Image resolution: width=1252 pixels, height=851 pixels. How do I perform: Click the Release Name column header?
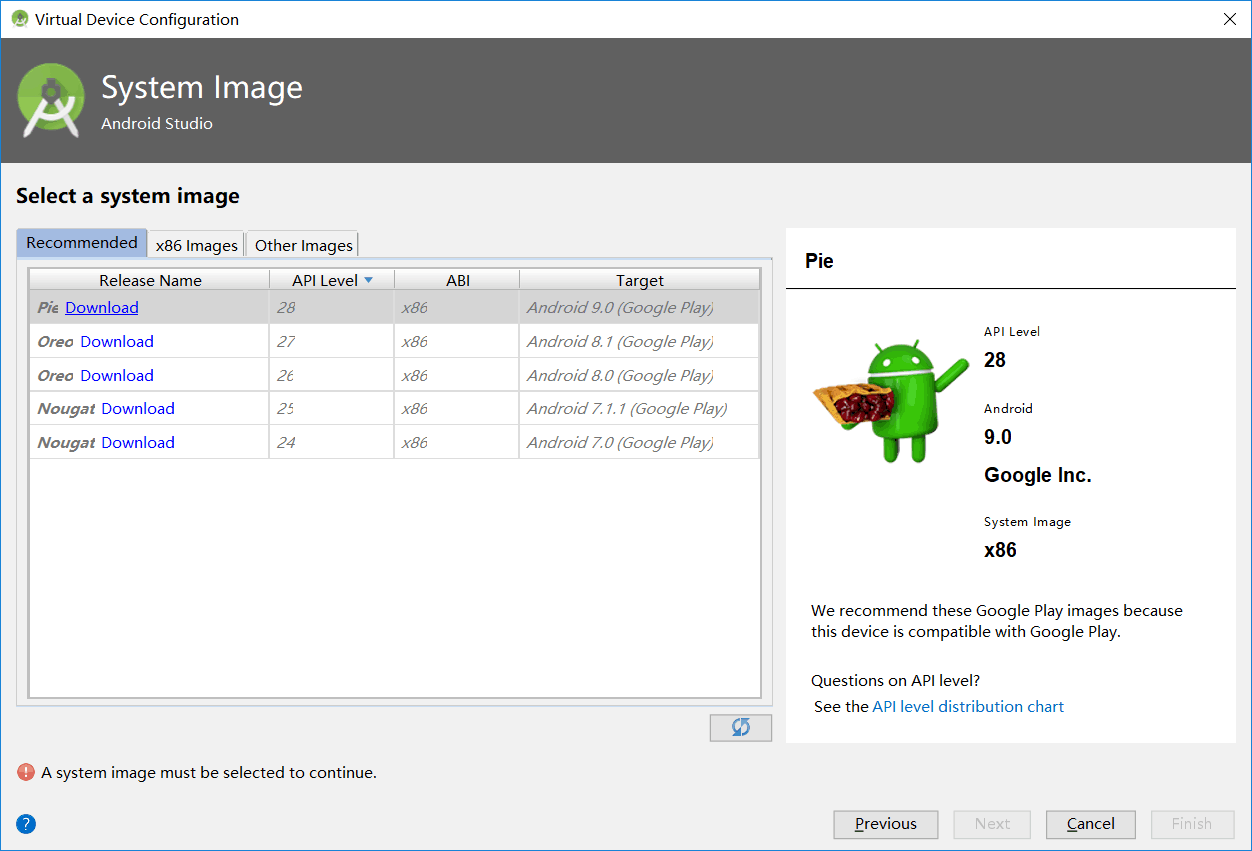(150, 280)
